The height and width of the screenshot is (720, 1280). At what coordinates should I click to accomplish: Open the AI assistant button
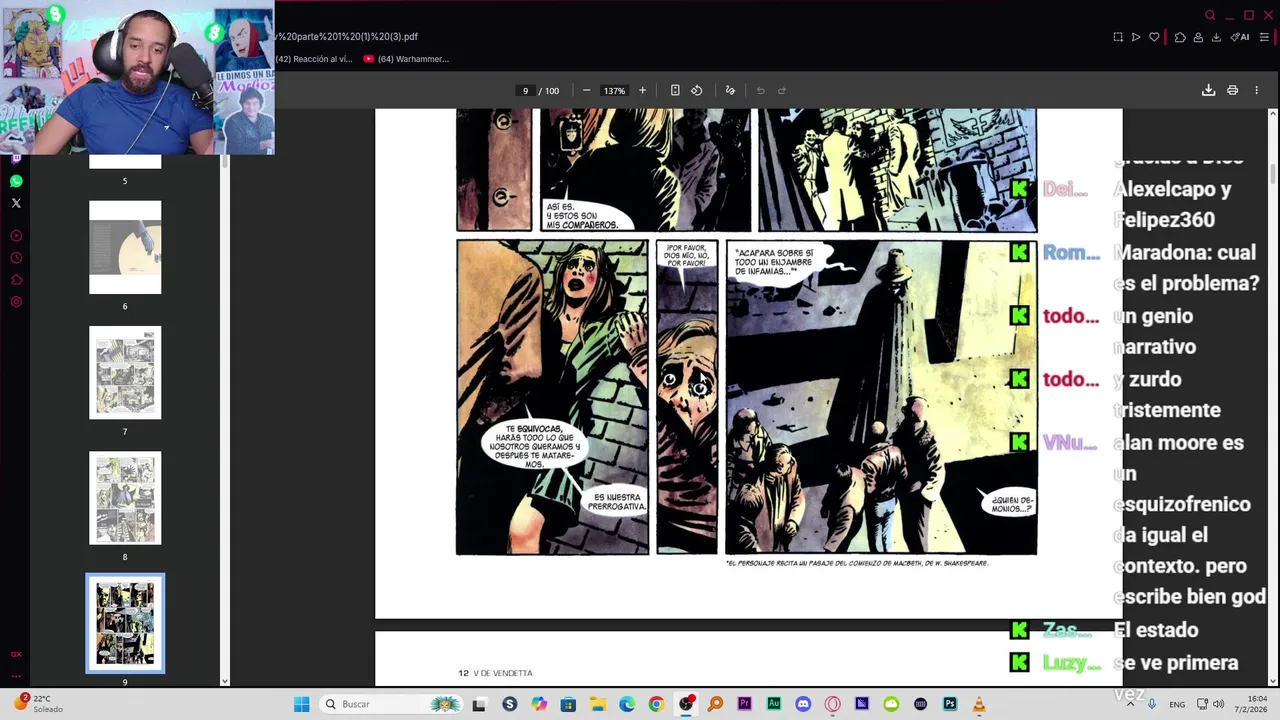coord(1240,37)
